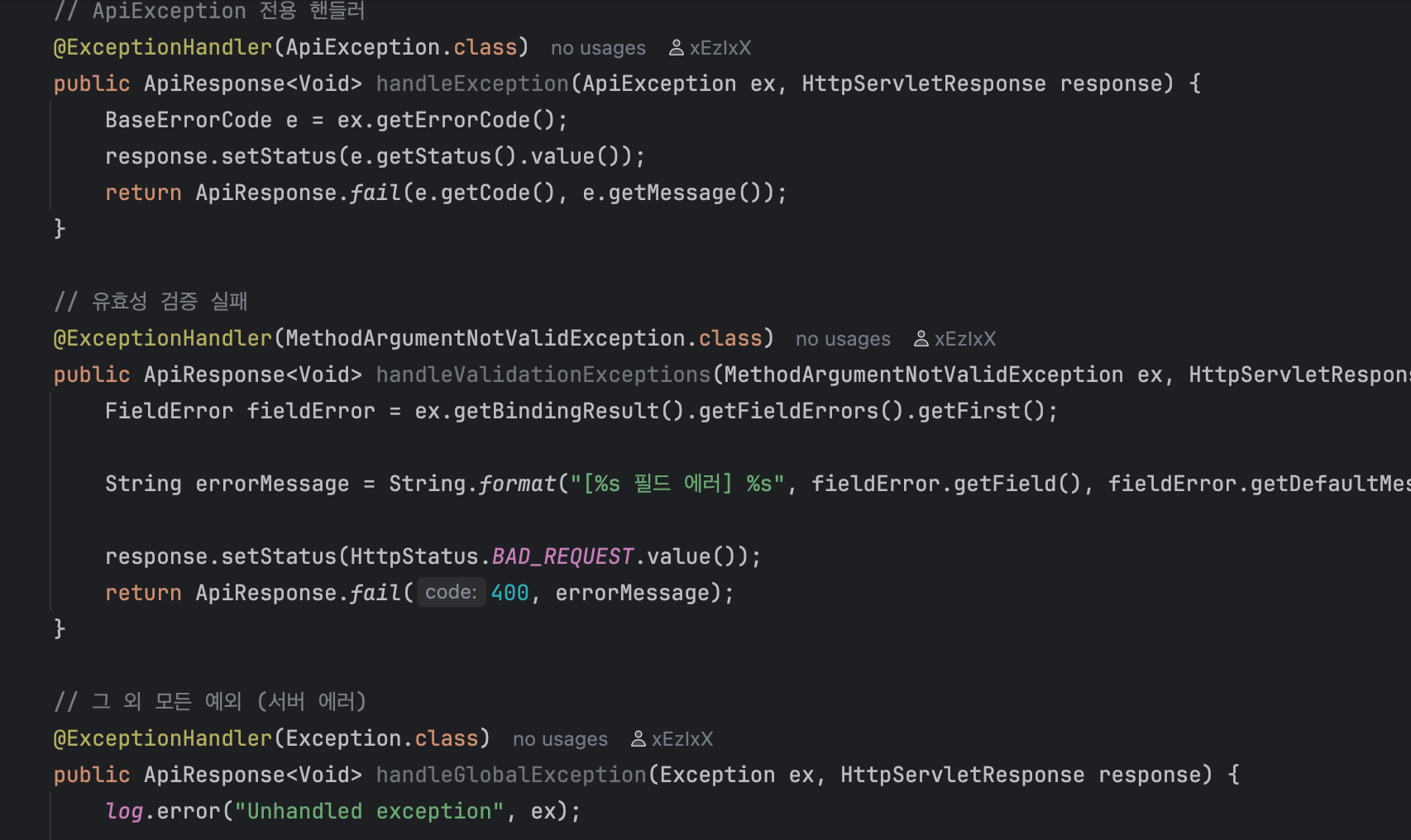
Task: Click author xEzIxX beside MethodArgumentNotValidException handler
Action: point(965,339)
